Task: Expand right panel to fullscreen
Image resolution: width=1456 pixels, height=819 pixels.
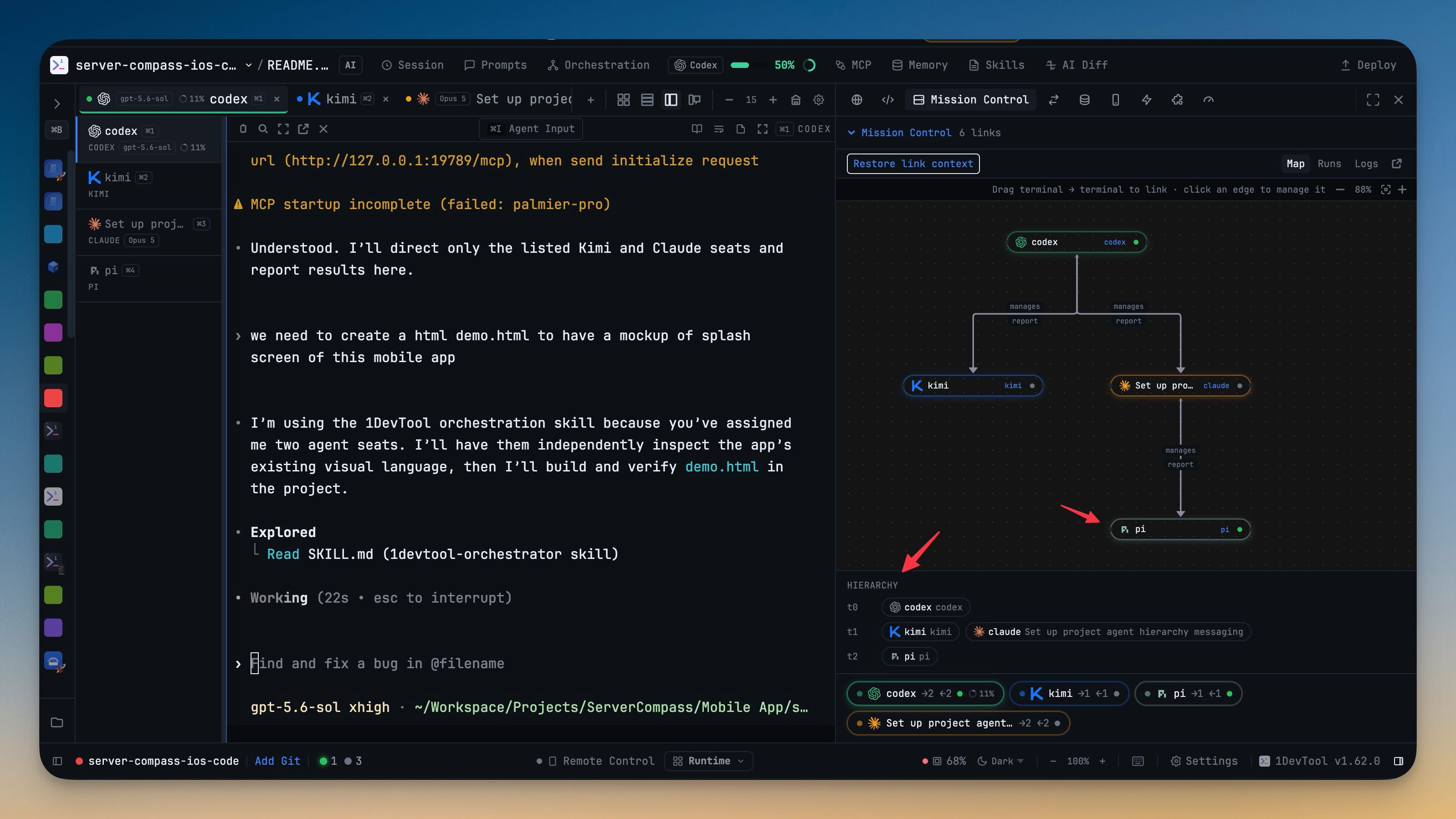Action: [x=1373, y=99]
